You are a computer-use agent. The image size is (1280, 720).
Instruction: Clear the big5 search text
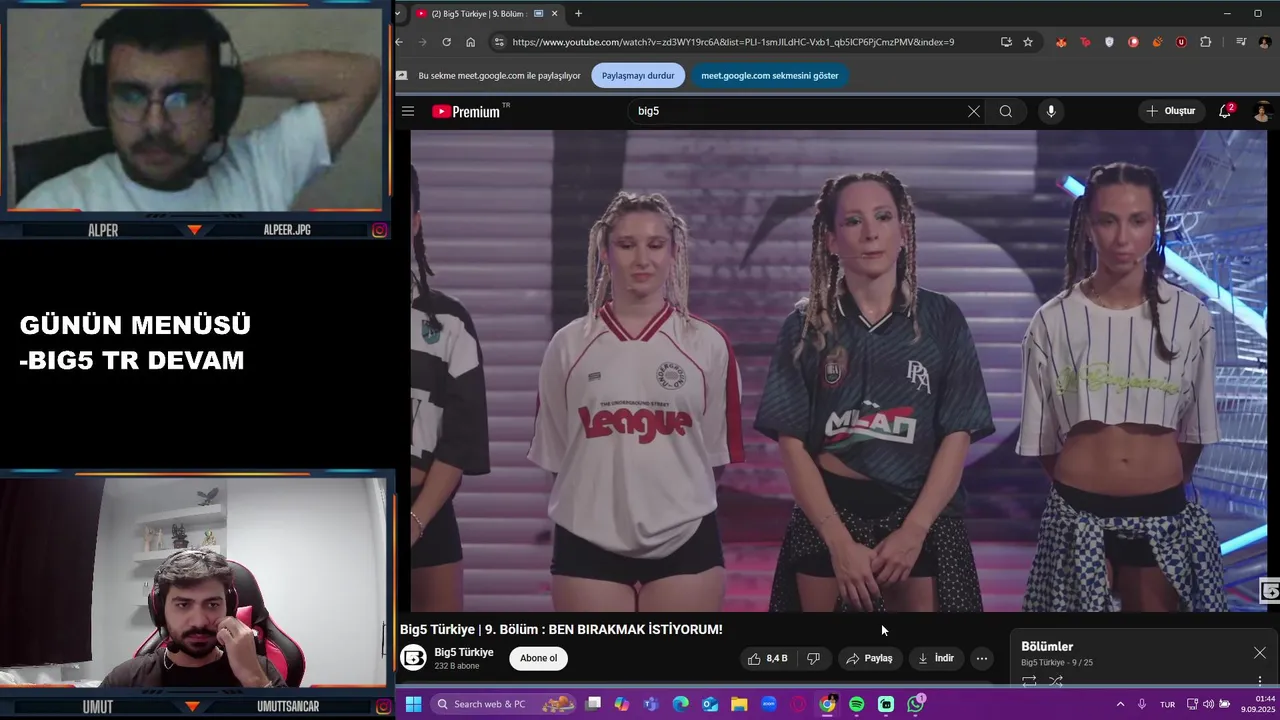(x=973, y=111)
